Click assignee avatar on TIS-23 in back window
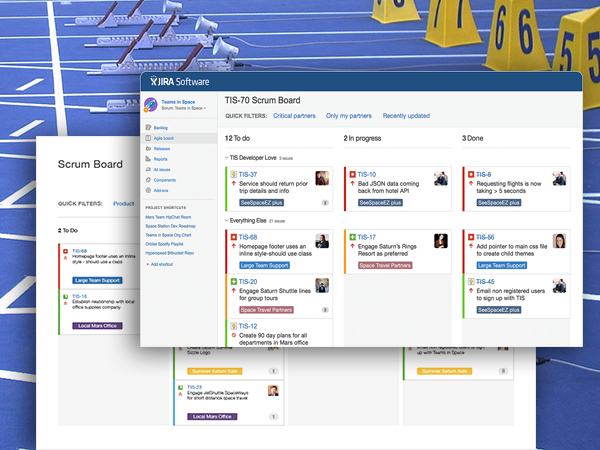This screenshot has width=600, height=450. pyautogui.click(x=273, y=391)
